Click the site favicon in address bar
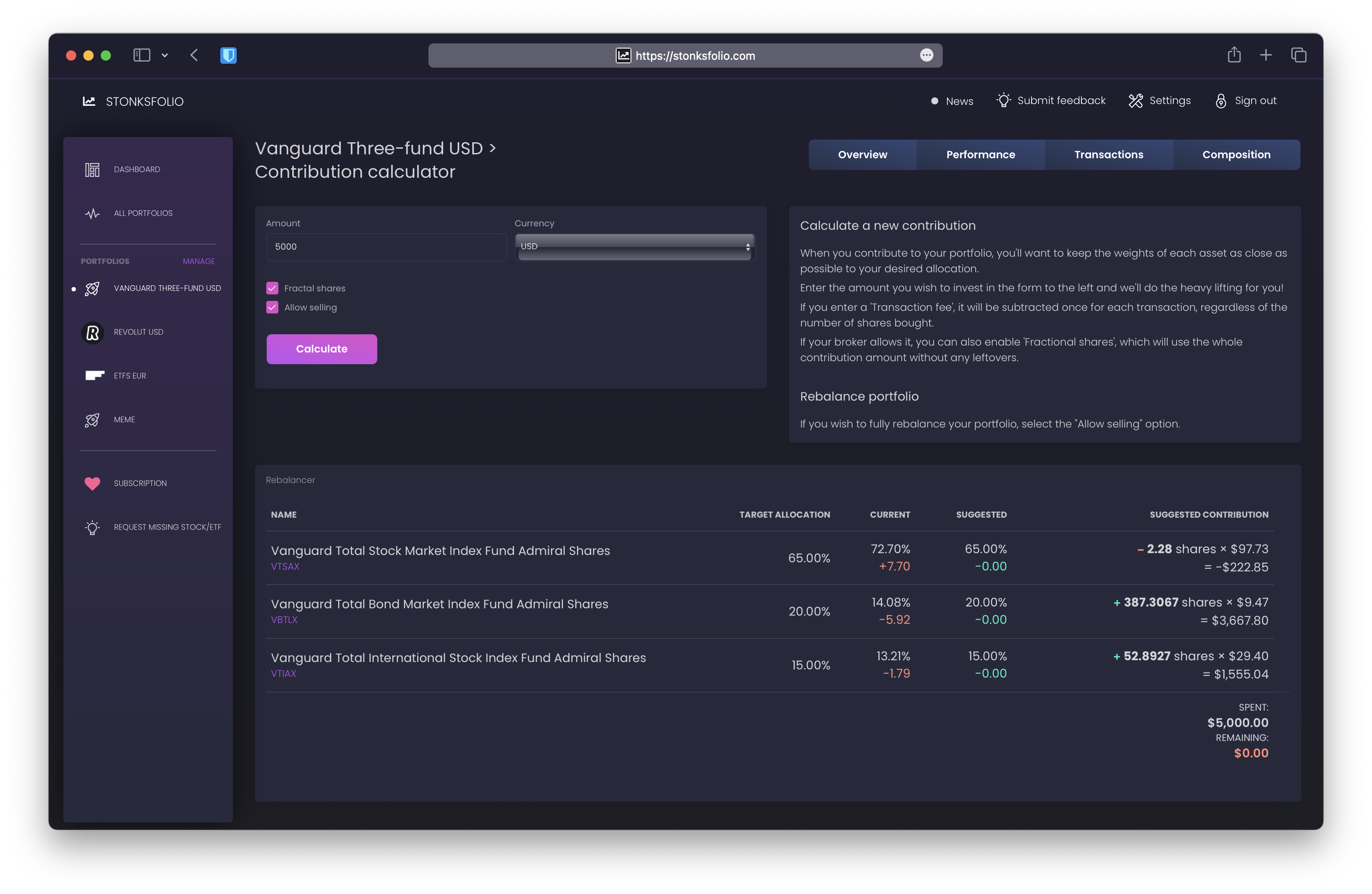Screen dimensions: 1372x894 pos(623,55)
